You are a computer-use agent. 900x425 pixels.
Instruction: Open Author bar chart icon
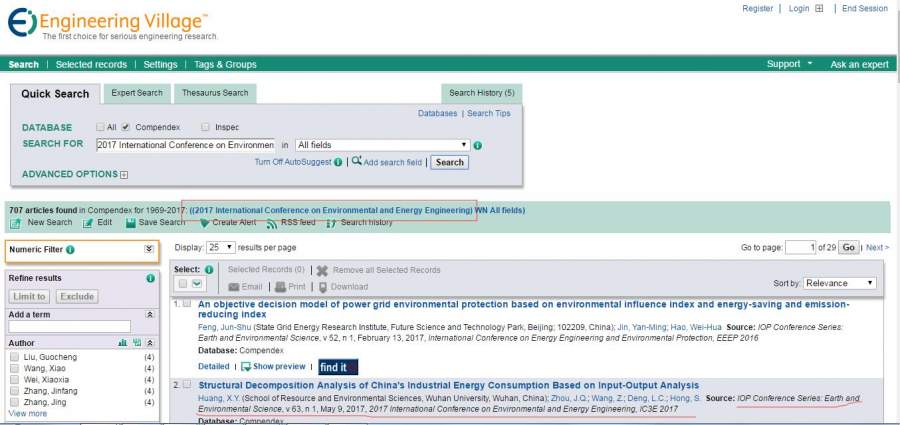click(x=122, y=342)
